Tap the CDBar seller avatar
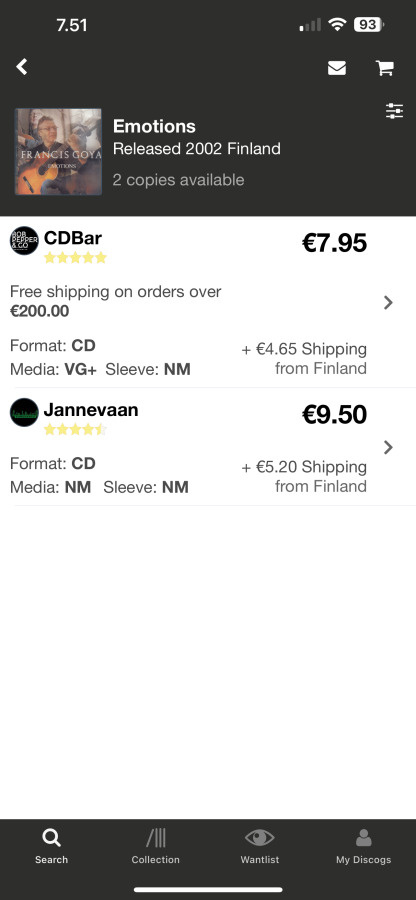416x900 pixels. coord(24,240)
